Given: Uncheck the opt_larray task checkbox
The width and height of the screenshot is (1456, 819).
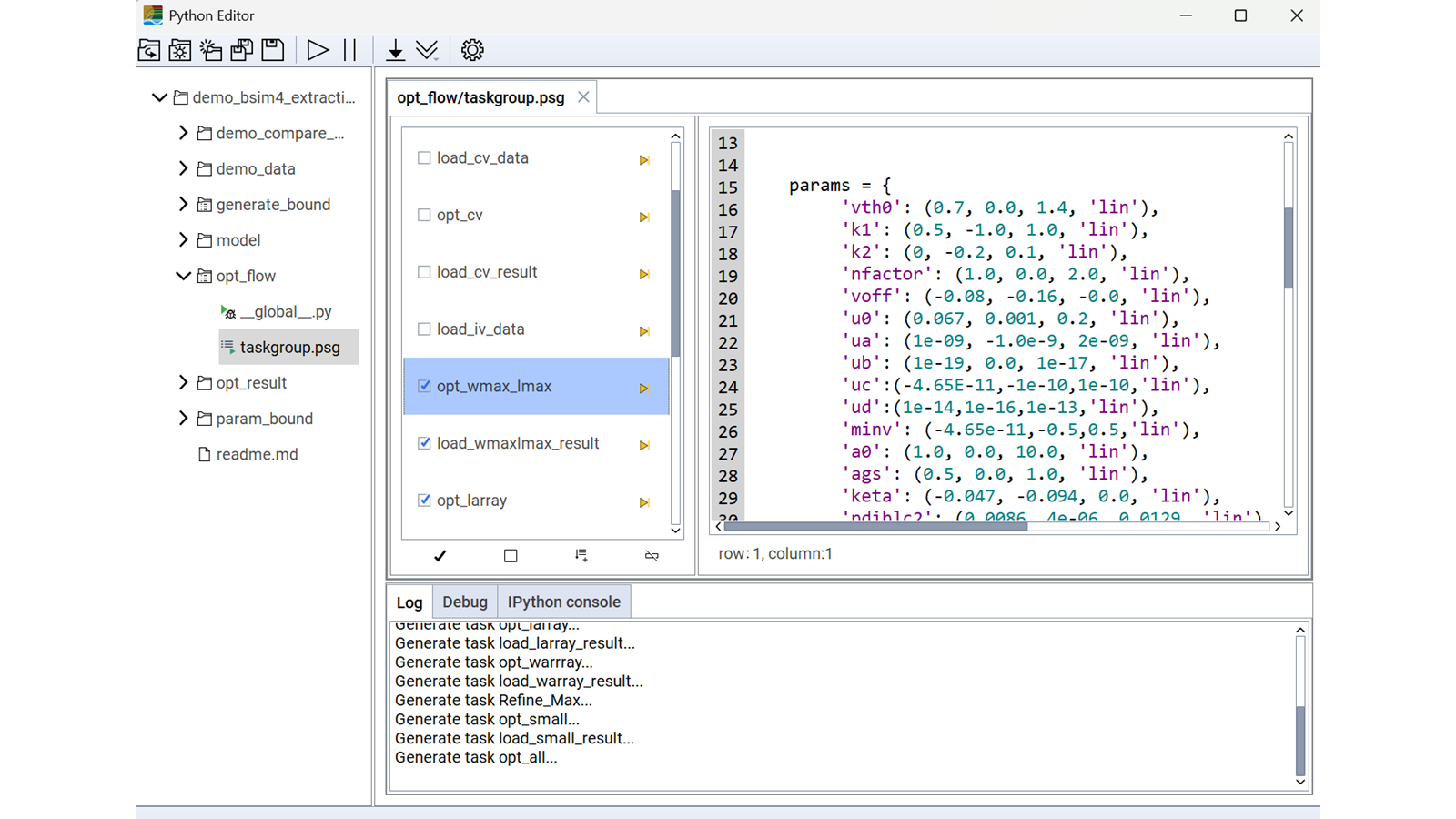Looking at the screenshot, I should click(x=424, y=500).
